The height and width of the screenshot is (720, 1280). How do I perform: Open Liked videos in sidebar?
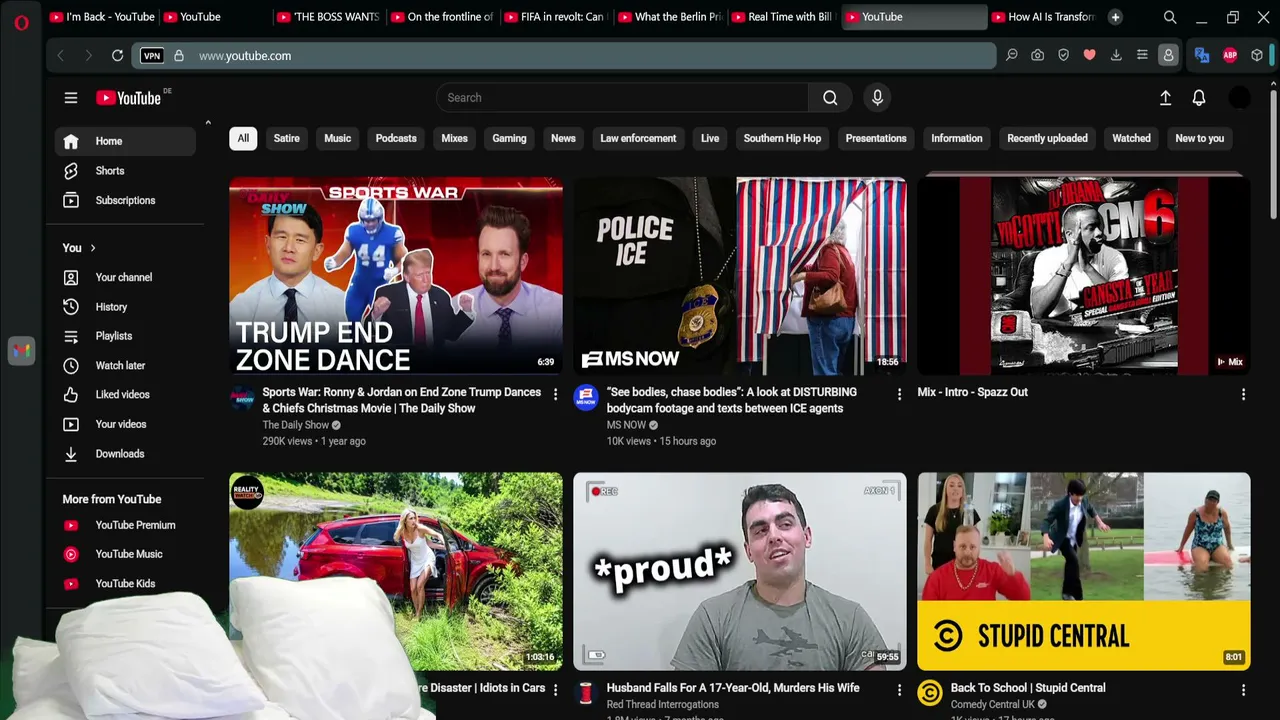tap(125, 395)
